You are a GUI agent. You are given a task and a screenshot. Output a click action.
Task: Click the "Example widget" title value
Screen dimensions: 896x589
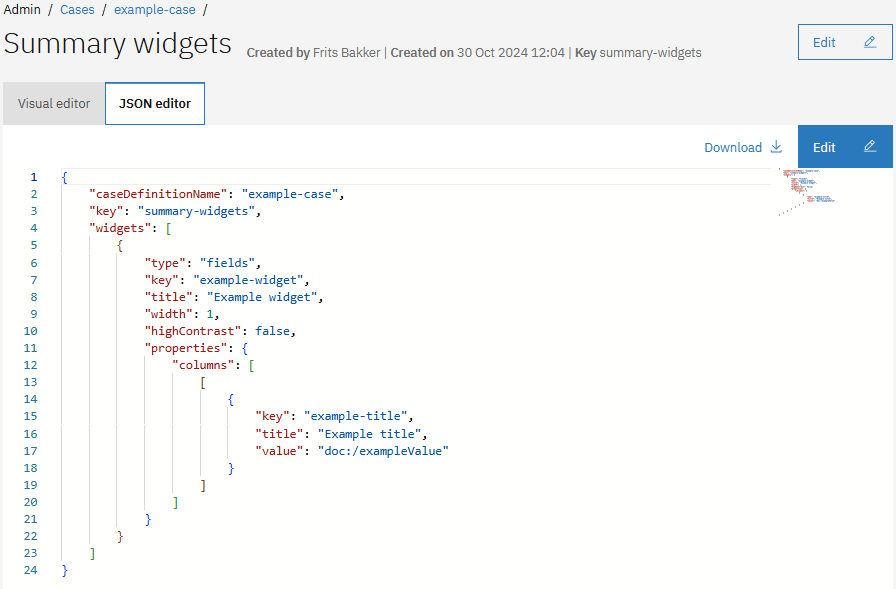click(270, 297)
